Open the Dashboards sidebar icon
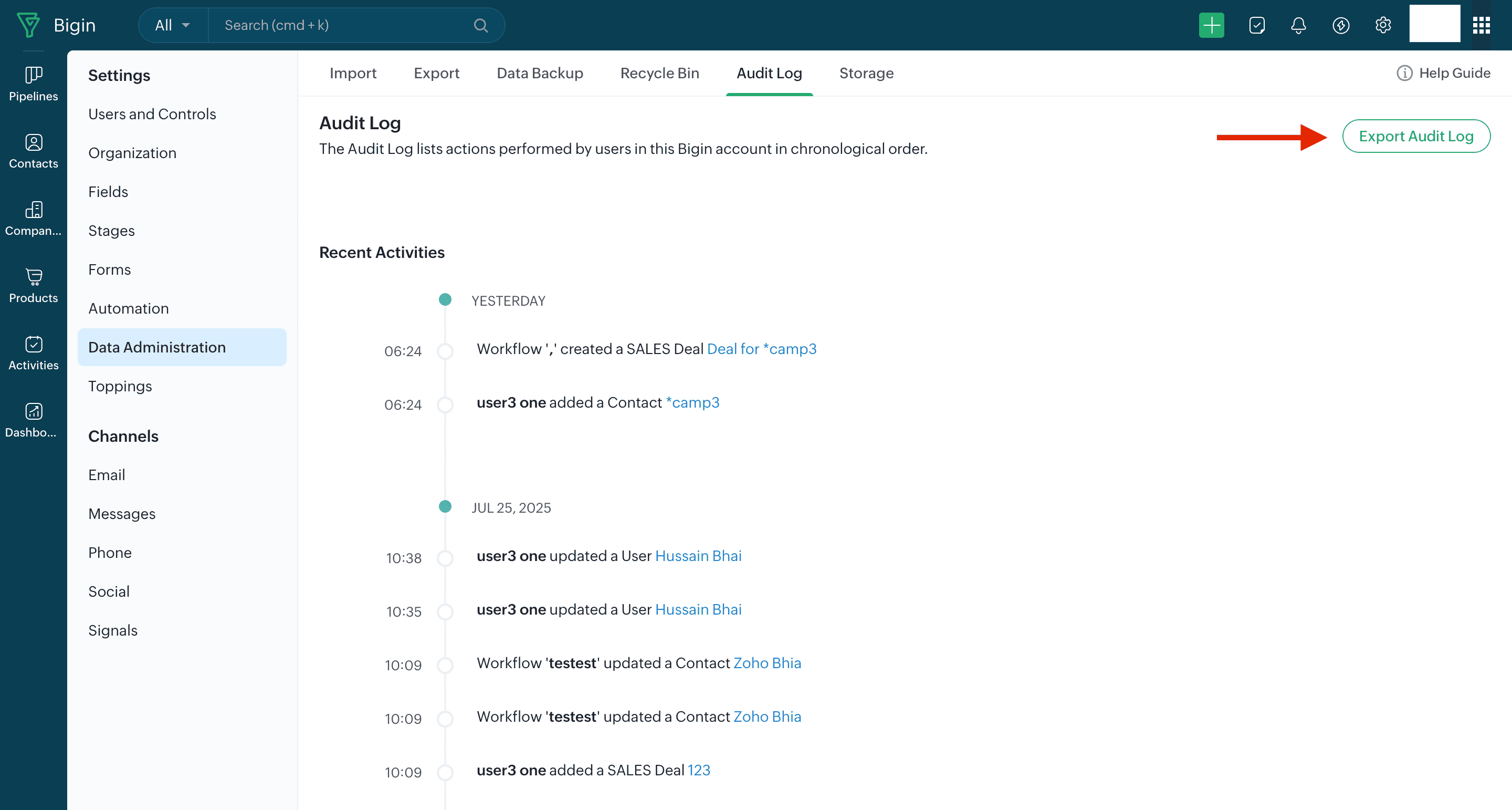This screenshot has width=1512, height=810. (x=34, y=412)
